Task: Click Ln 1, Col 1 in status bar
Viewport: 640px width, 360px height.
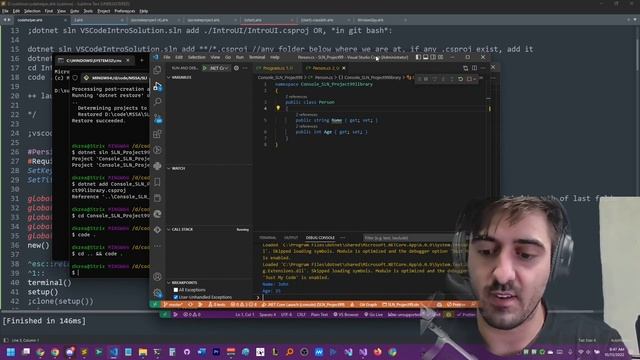Action: (x=244, y=315)
